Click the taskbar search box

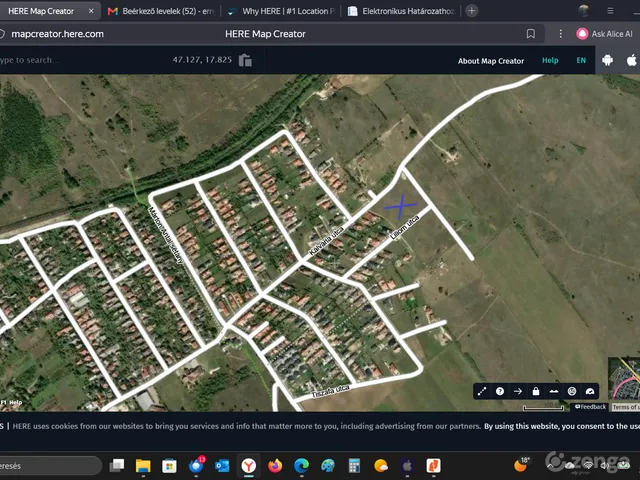[49, 466]
